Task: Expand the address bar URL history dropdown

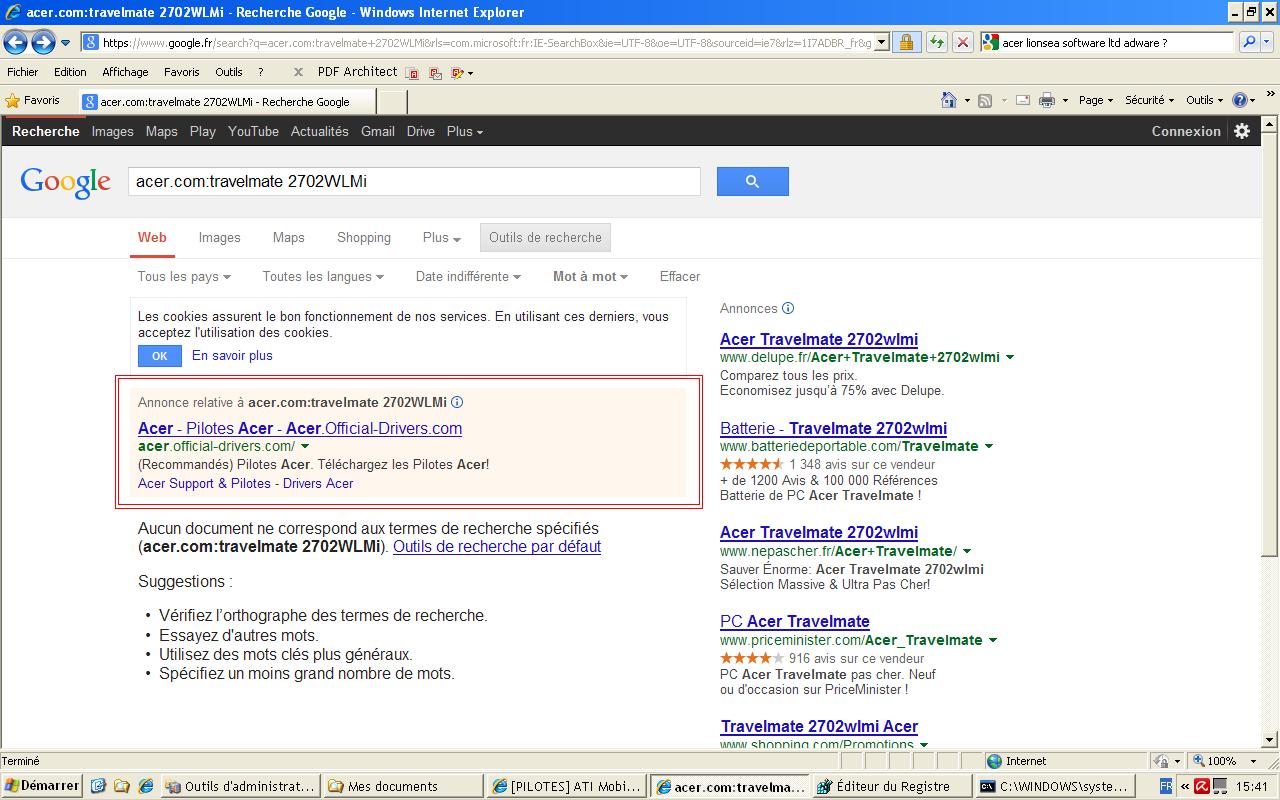Action: point(881,43)
